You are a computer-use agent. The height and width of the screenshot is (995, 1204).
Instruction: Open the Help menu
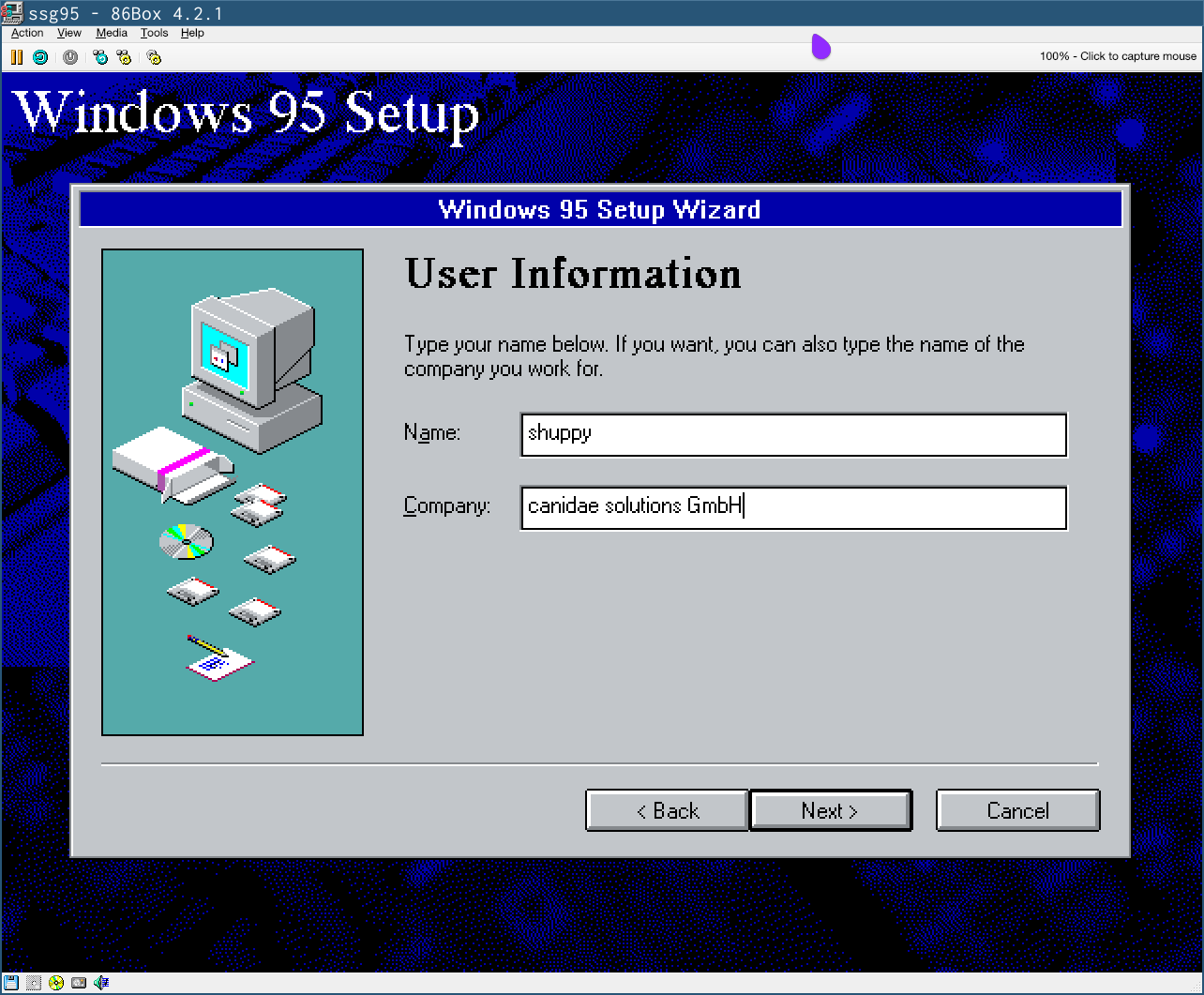tap(192, 33)
